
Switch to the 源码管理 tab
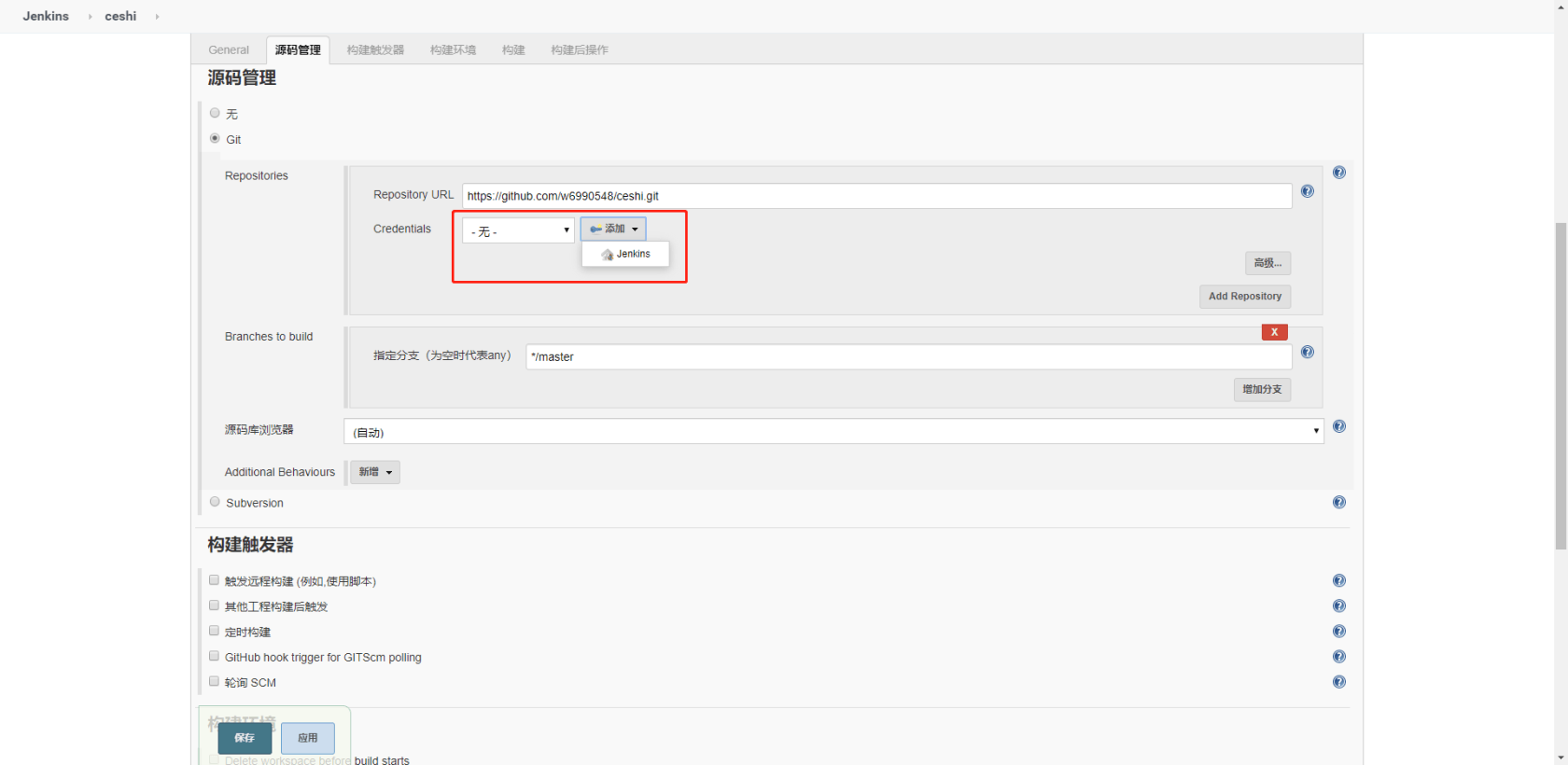298,50
